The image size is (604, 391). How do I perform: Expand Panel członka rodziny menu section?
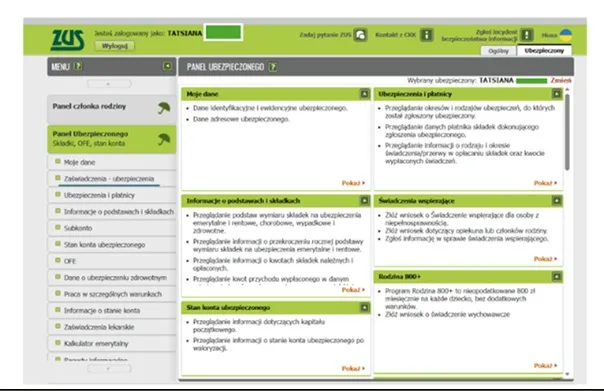pyautogui.click(x=112, y=109)
